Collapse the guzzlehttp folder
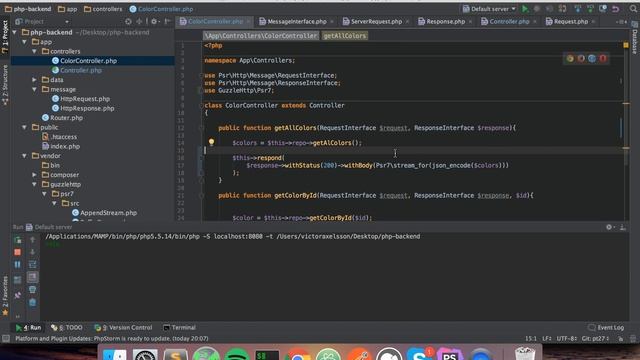The width and height of the screenshot is (640, 360). pos(34,184)
